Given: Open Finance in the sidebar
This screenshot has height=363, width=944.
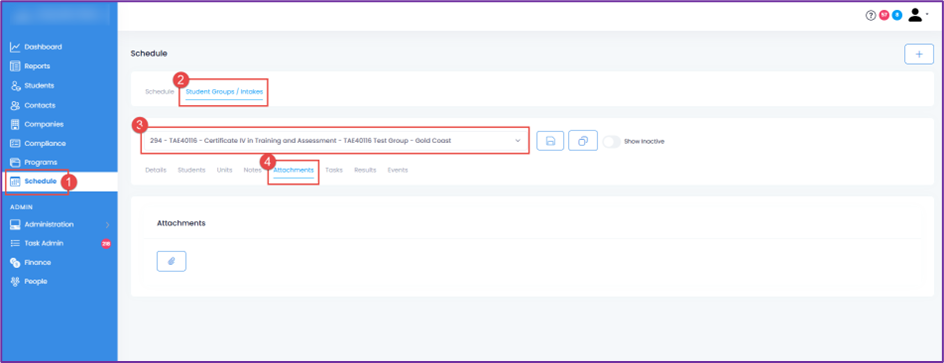Looking at the screenshot, I should coord(37,262).
